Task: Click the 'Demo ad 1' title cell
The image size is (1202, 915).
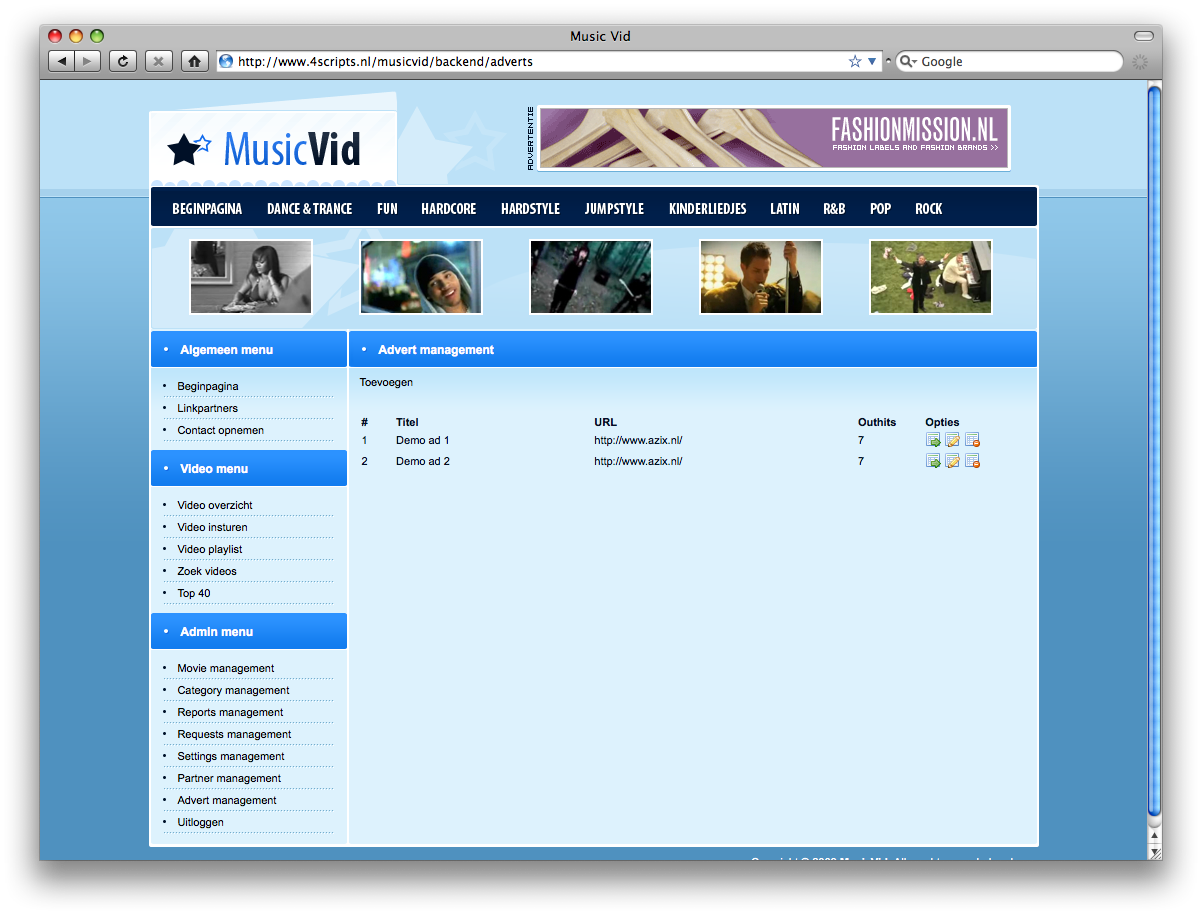Action: (423, 440)
